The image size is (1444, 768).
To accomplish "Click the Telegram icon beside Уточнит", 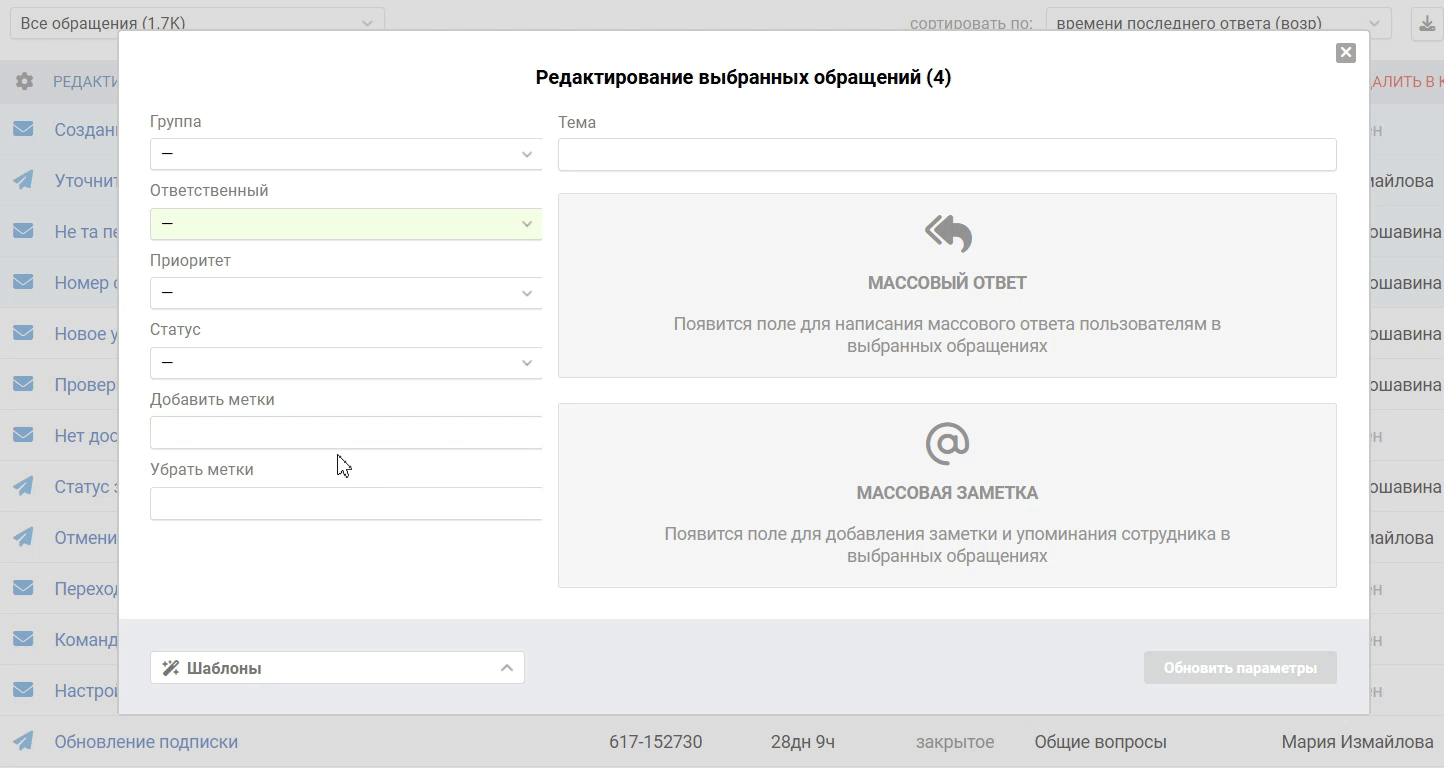I will pyautogui.click(x=23, y=180).
